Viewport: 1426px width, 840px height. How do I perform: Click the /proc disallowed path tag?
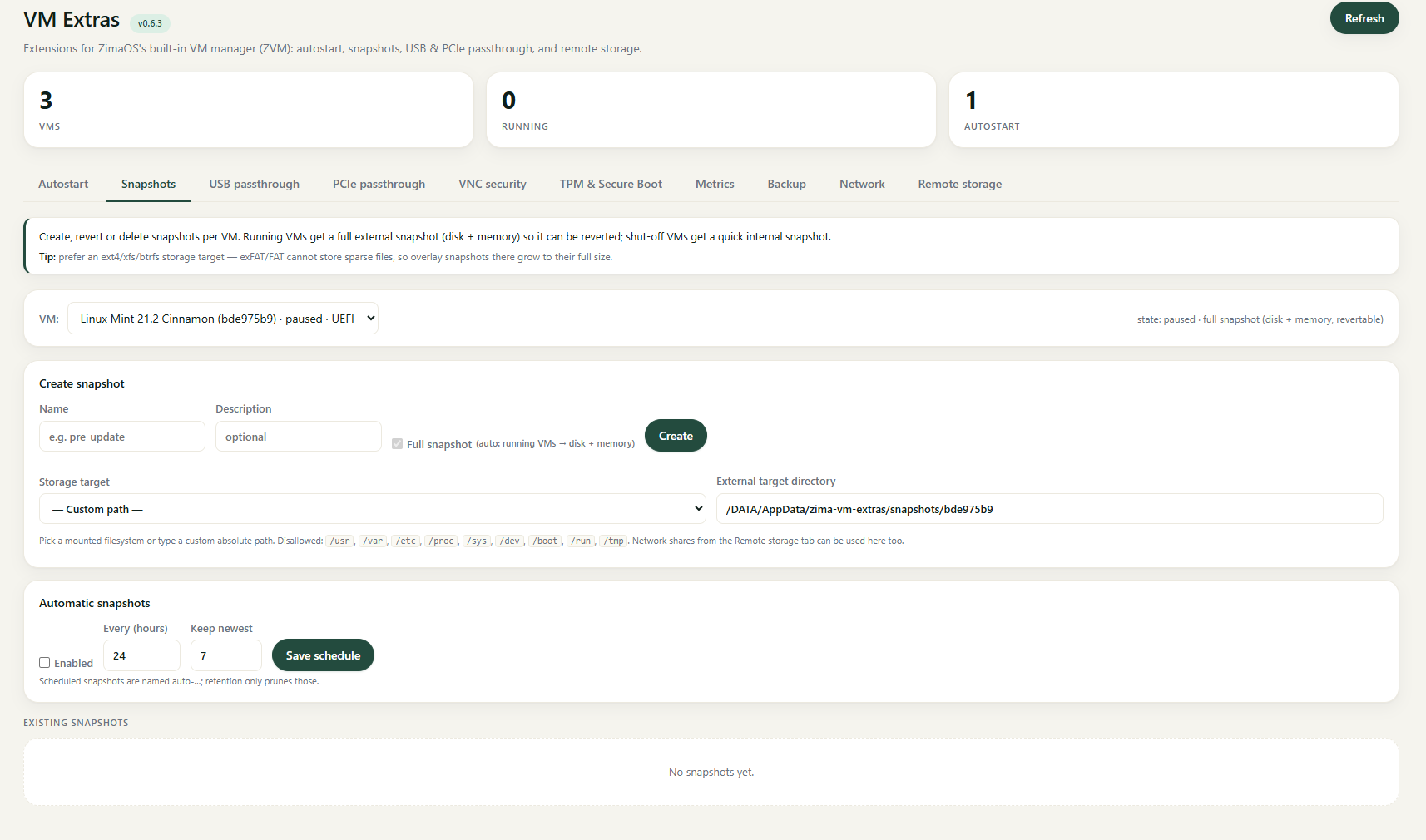[x=441, y=541]
